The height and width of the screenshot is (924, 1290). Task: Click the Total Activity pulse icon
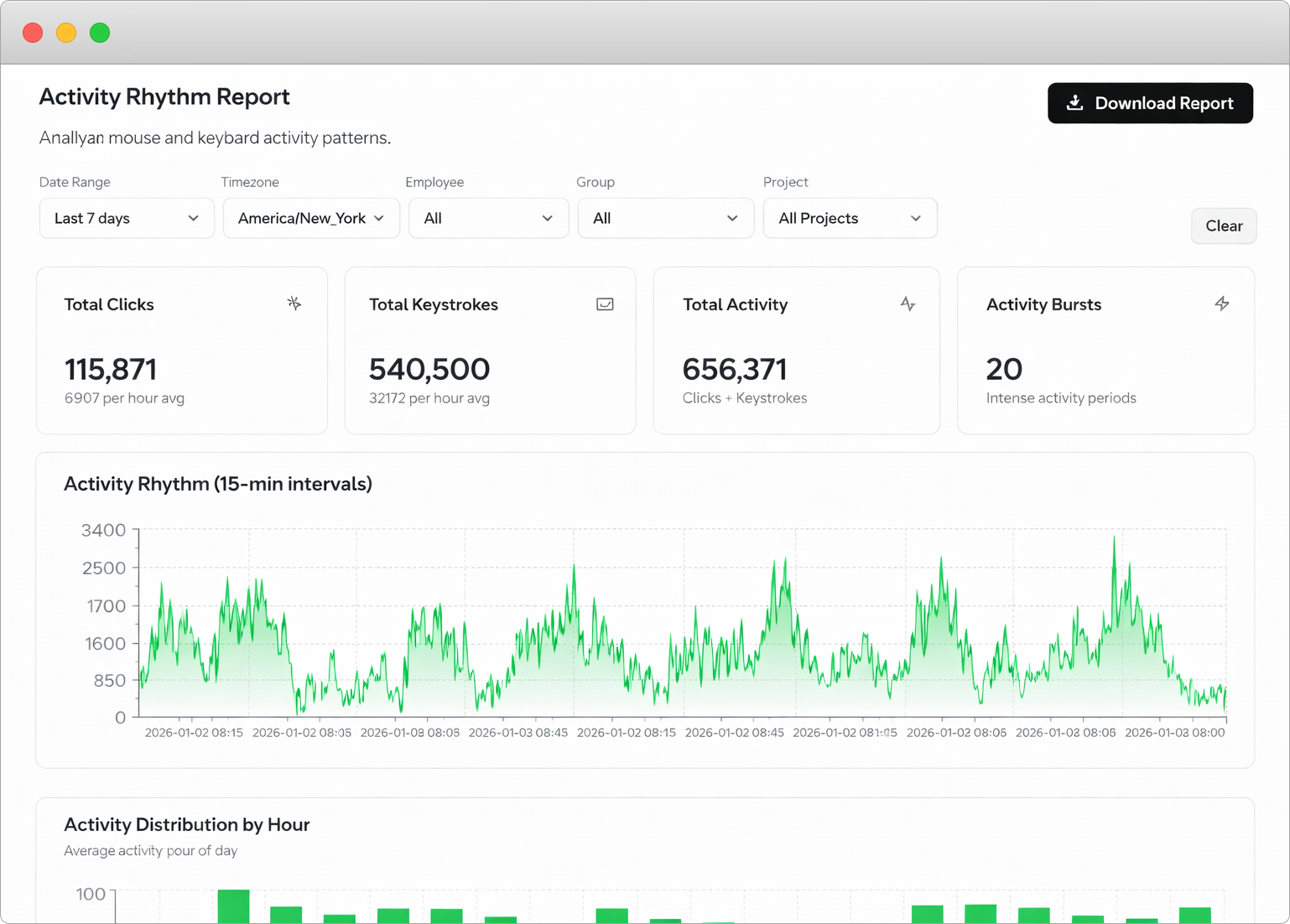[x=908, y=304]
